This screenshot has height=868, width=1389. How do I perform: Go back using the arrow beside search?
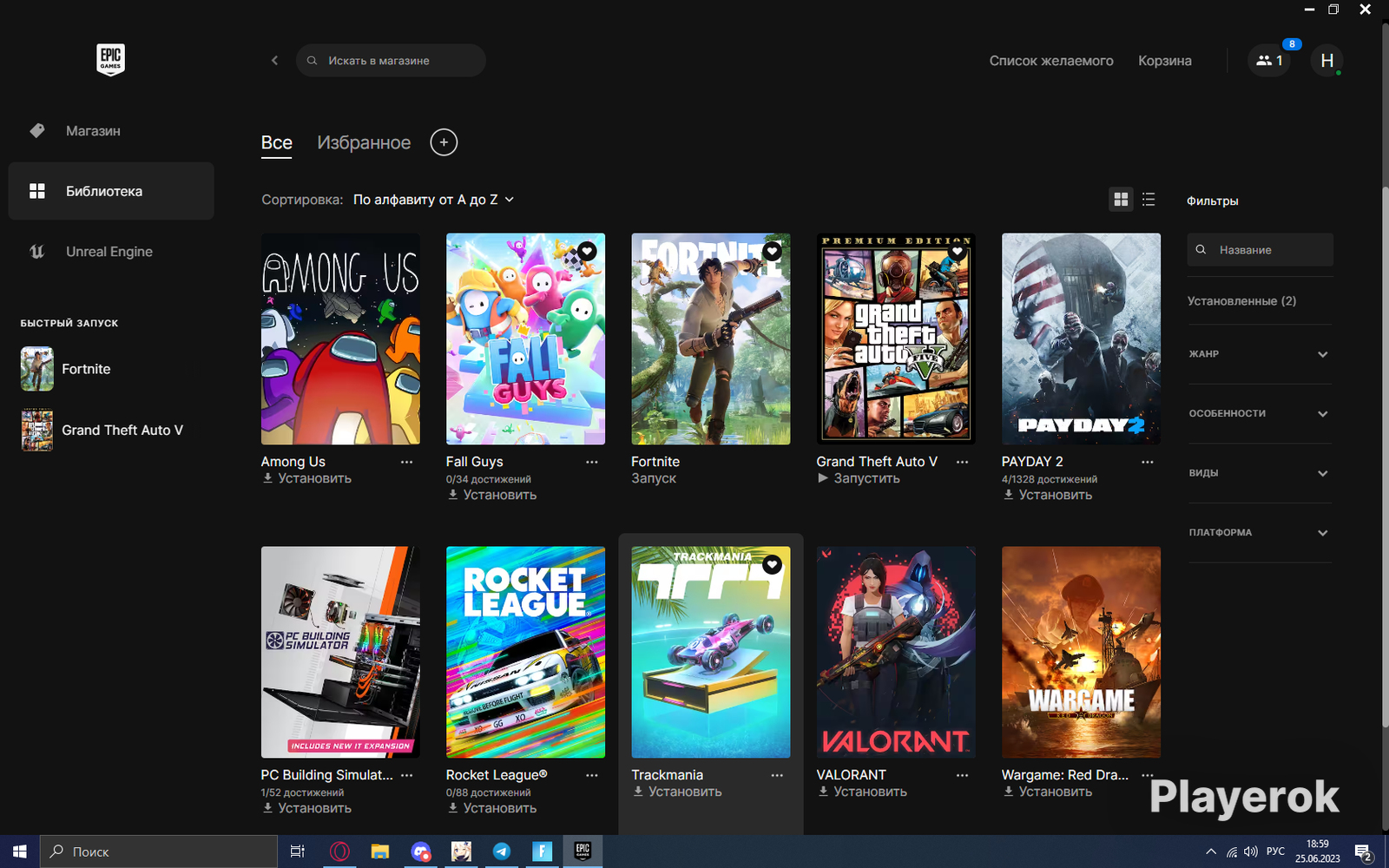point(274,61)
